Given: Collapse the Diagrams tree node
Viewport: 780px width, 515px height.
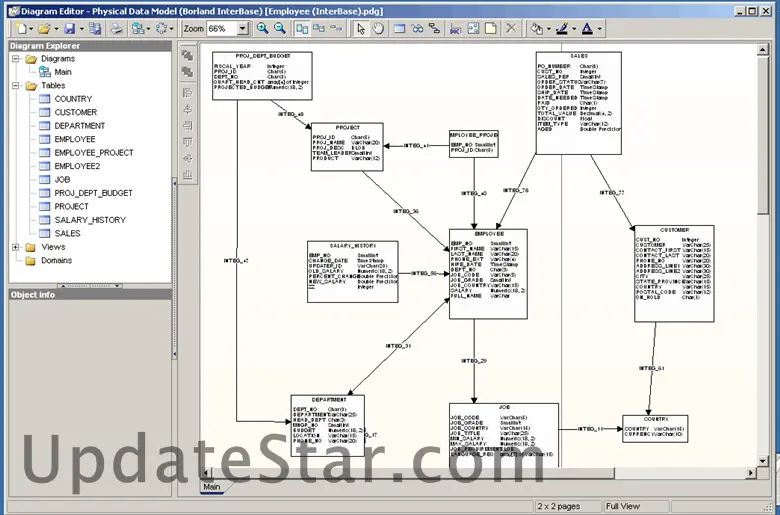Looking at the screenshot, I should (16, 59).
